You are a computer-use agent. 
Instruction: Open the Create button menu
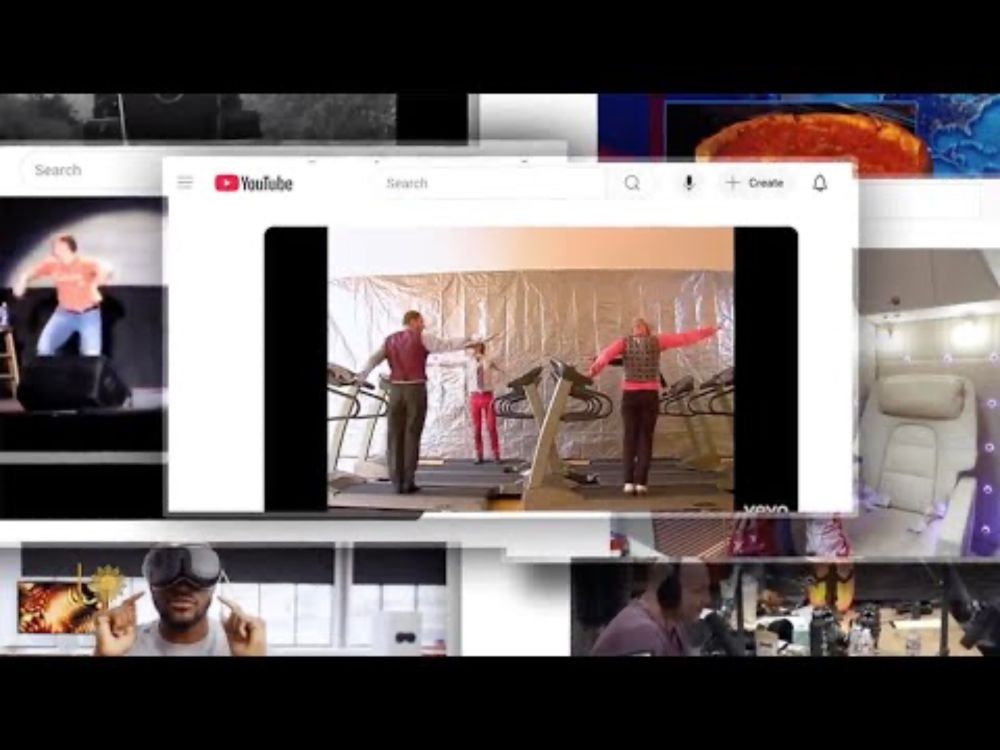click(754, 183)
